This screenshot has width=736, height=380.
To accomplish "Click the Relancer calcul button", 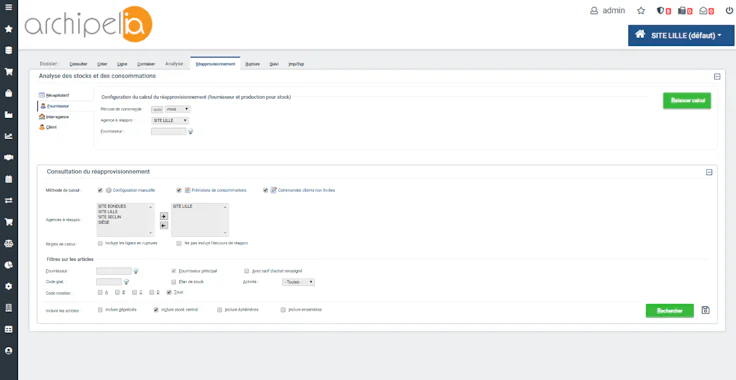I will click(687, 100).
